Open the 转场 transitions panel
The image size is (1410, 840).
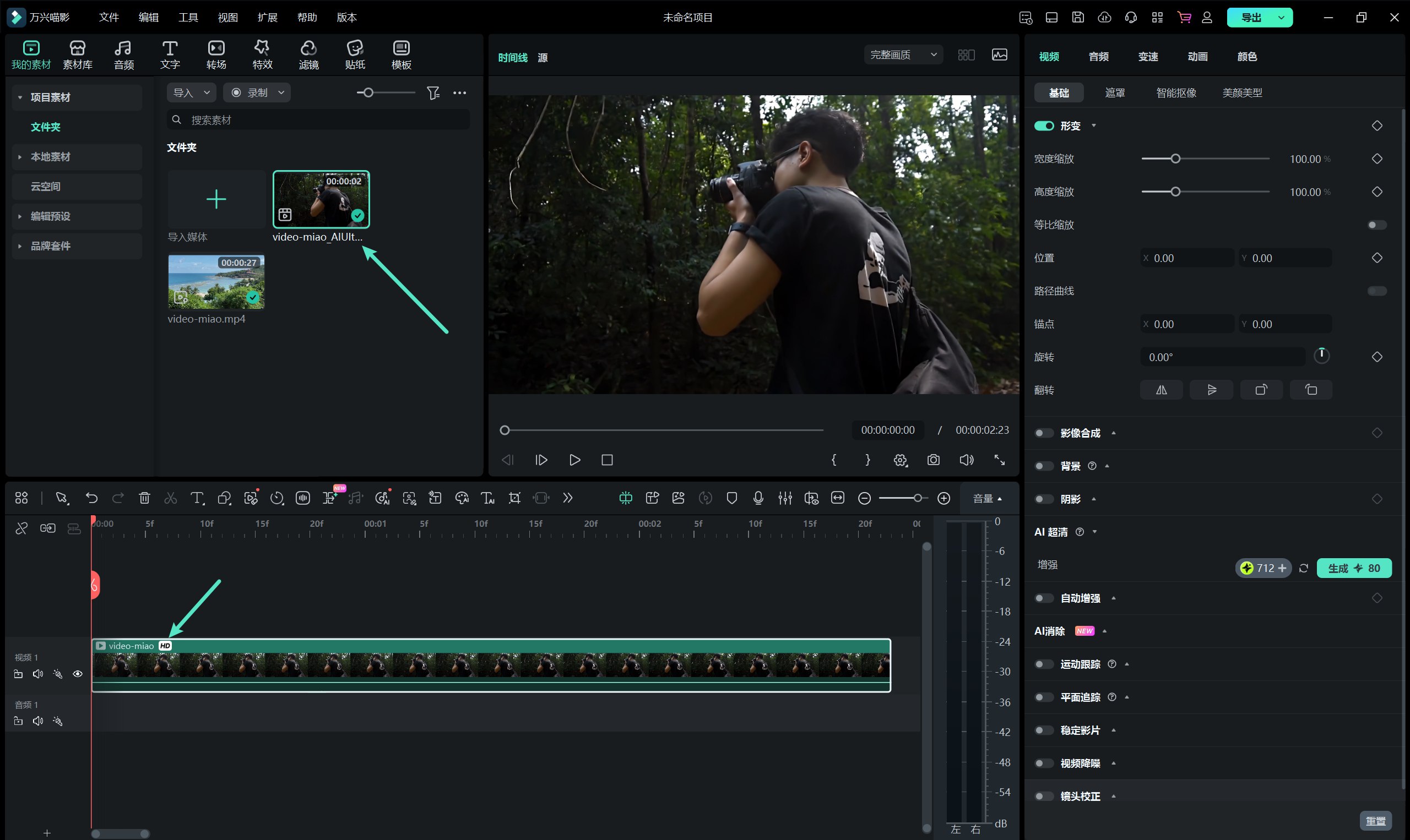coord(216,55)
